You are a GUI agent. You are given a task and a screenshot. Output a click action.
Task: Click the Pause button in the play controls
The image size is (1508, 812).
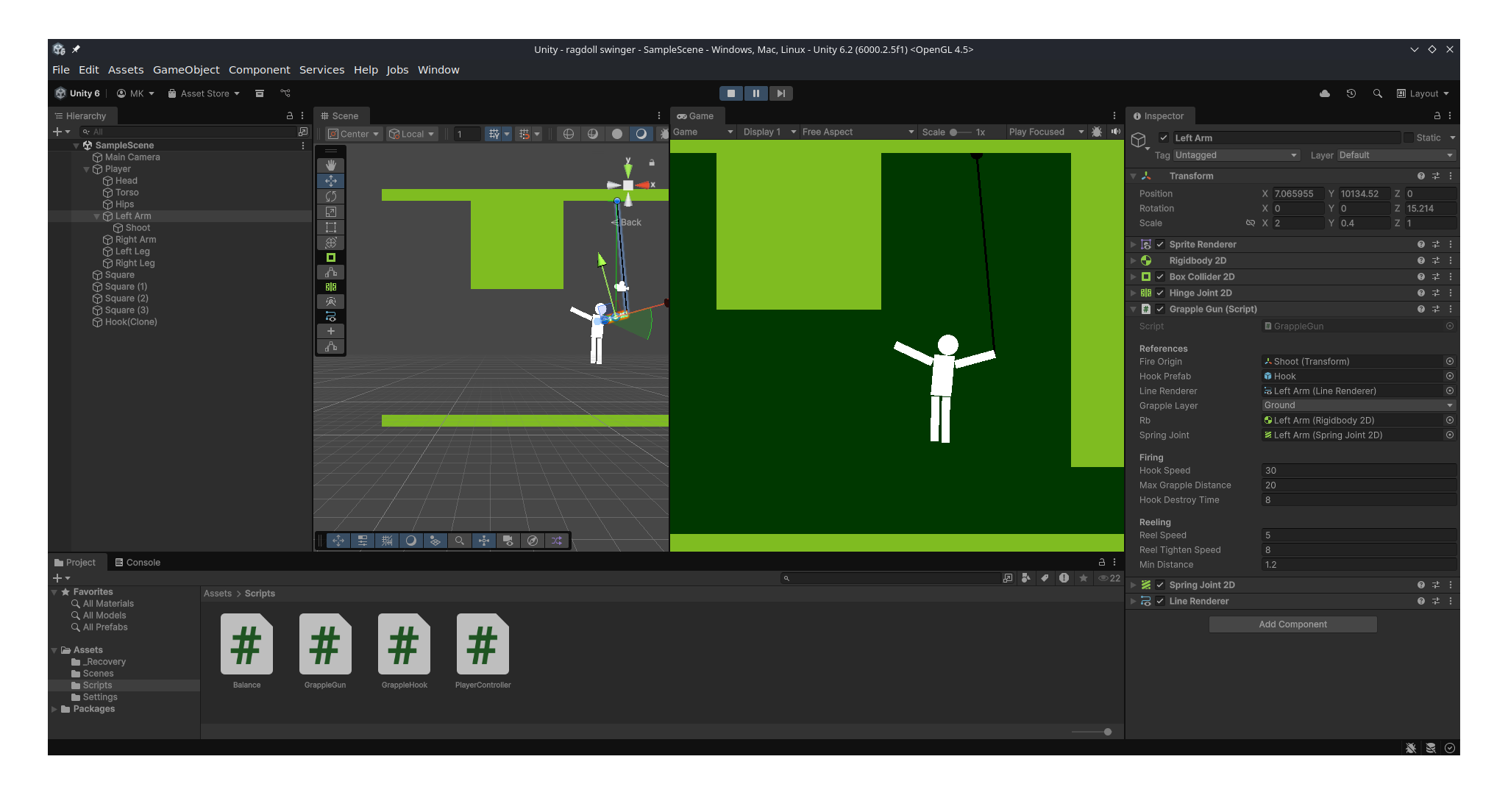click(755, 93)
